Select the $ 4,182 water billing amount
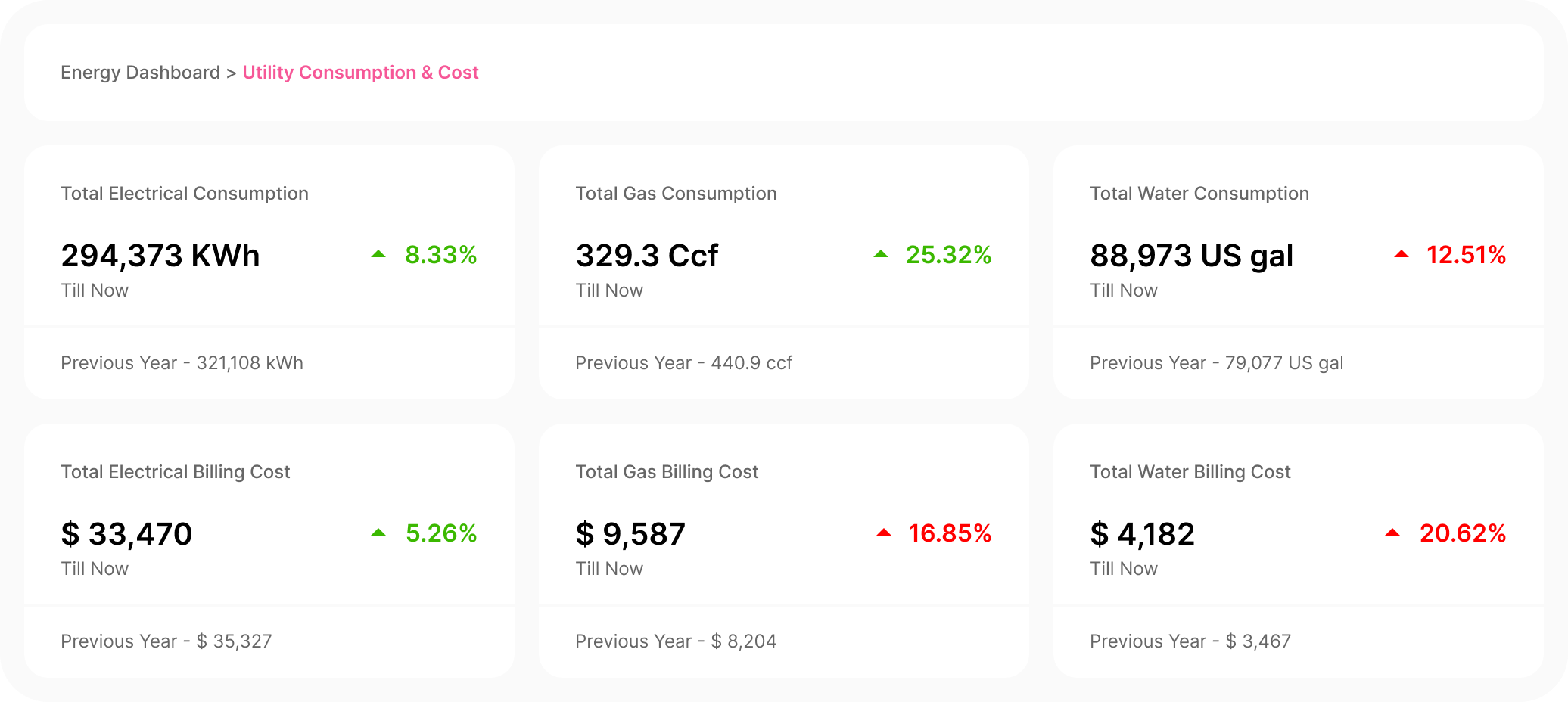The height and width of the screenshot is (702, 1568). (1142, 534)
